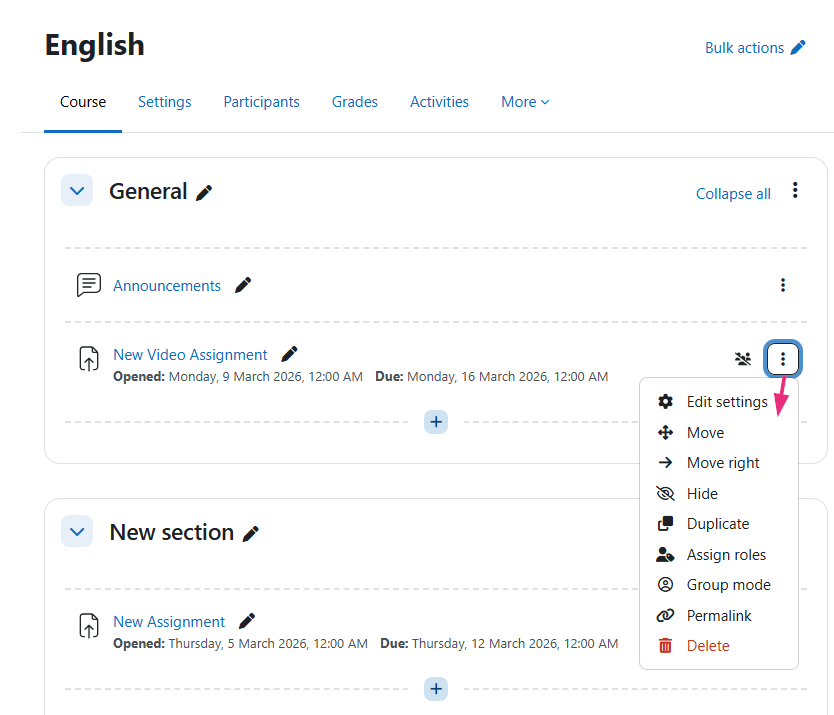
Task: Open the Announcements three-dot actions menu
Action: click(782, 285)
